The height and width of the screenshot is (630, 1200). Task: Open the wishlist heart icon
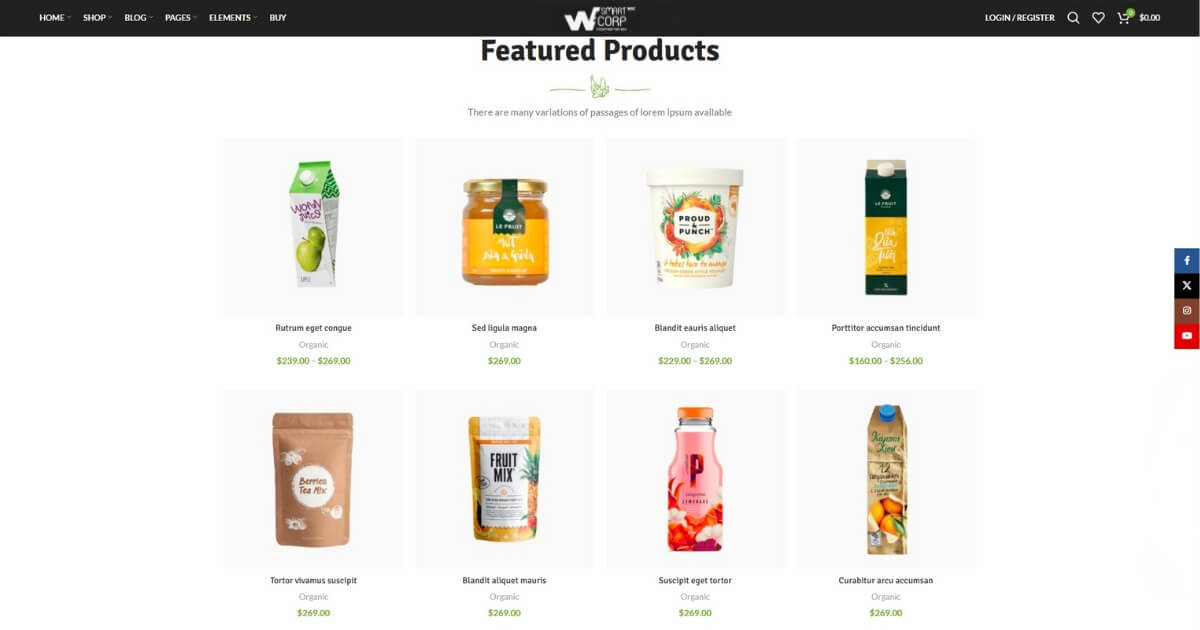click(1098, 18)
